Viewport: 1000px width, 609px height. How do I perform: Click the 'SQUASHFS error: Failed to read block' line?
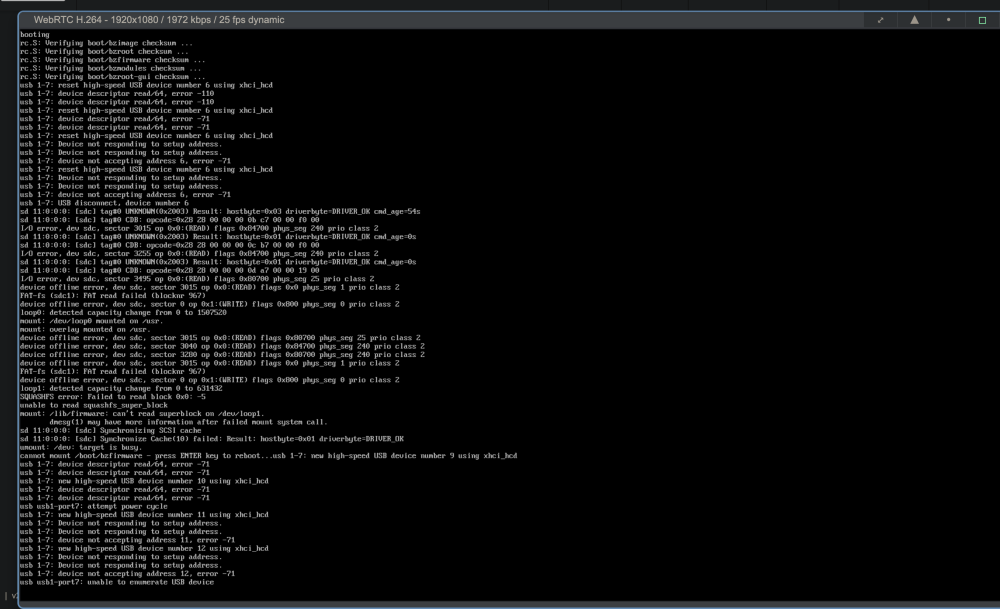pos(112,397)
